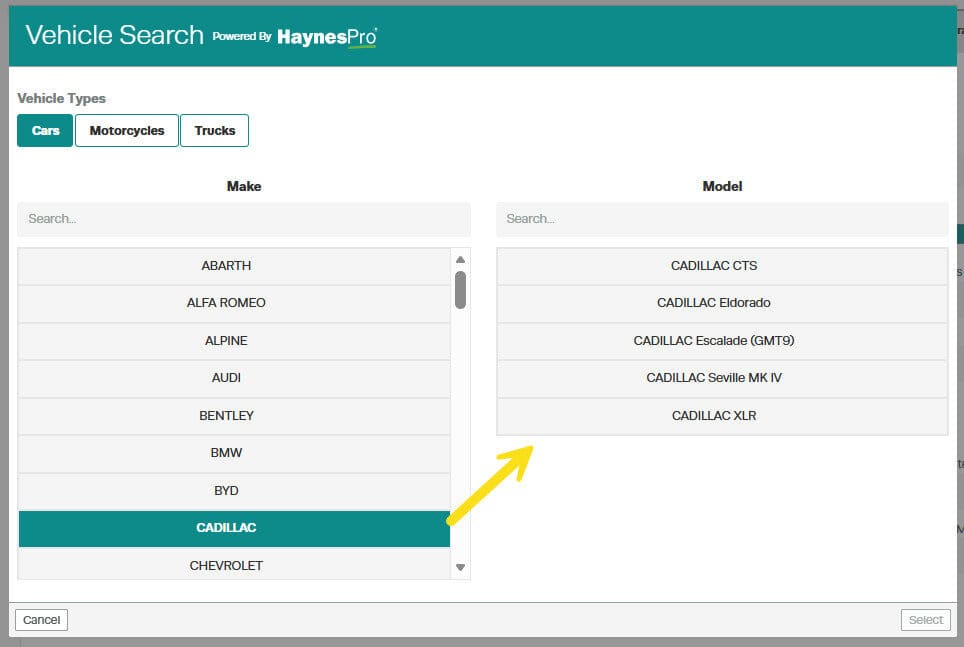
Task: Select CHEVROLET make
Action: (x=234, y=565)
